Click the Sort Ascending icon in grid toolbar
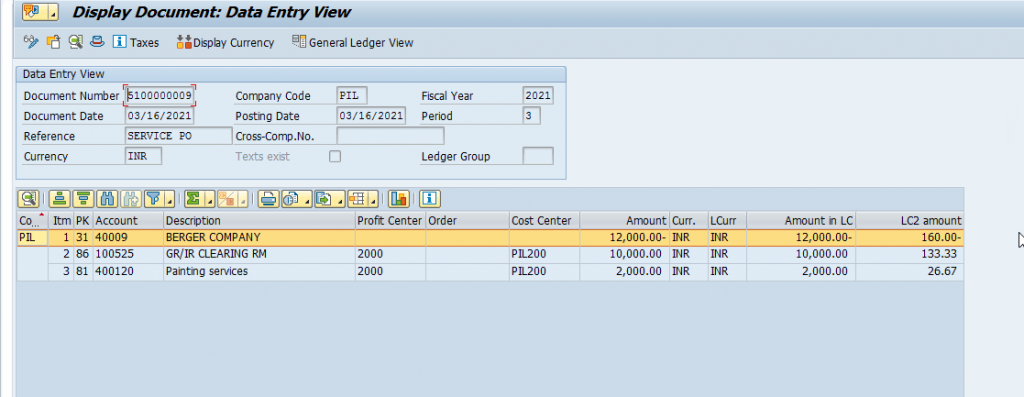This screenshot has height=397, width=1024. pos(60,198)
